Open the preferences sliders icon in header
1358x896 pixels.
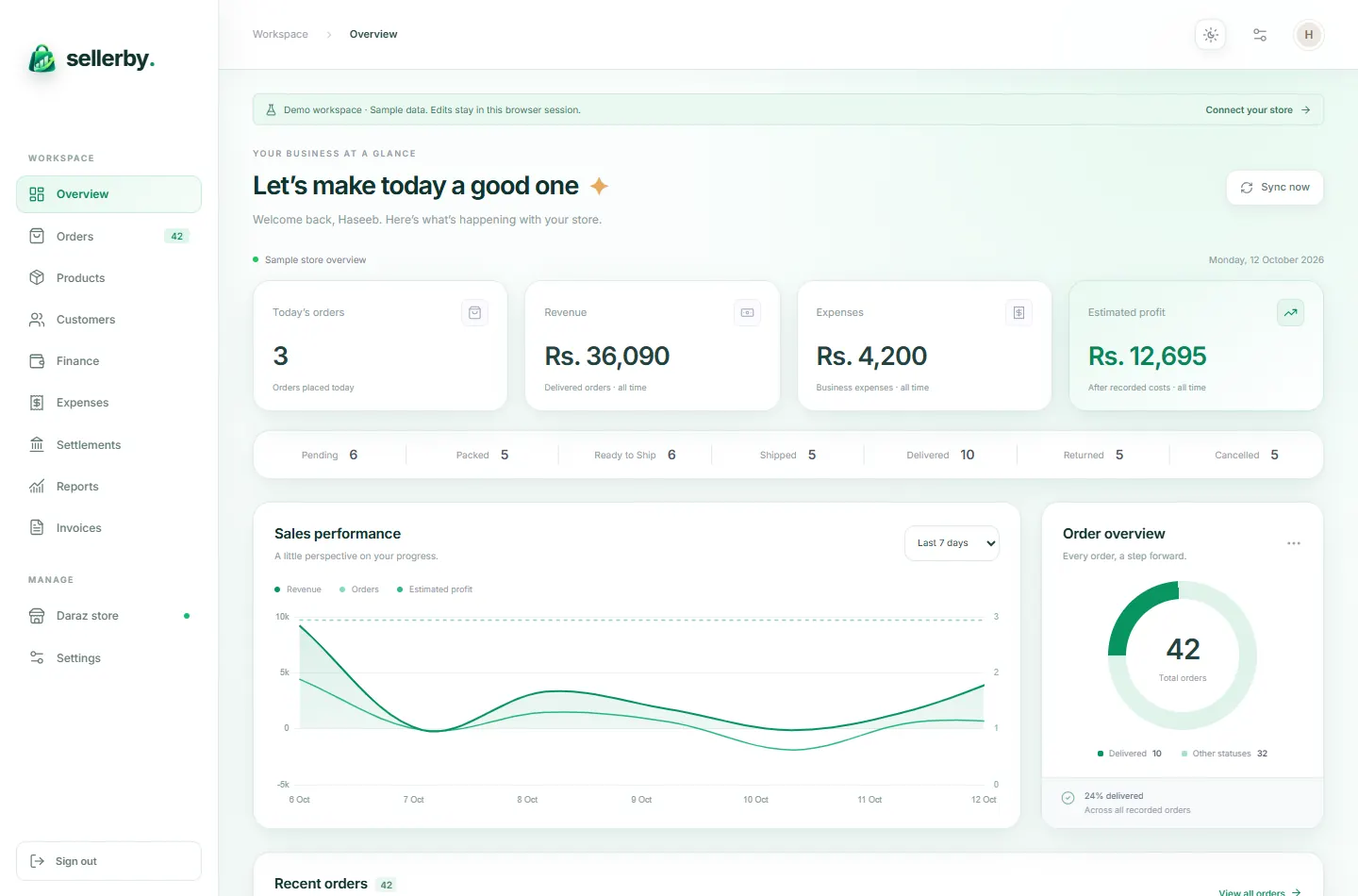pyautogui.click(x=1260, y=35)
